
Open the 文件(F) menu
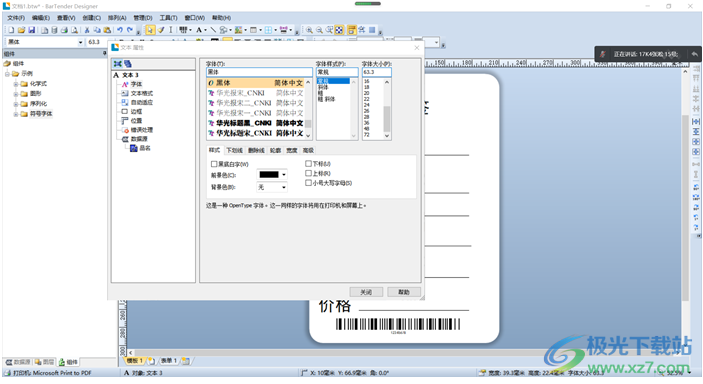click(16, 18)
